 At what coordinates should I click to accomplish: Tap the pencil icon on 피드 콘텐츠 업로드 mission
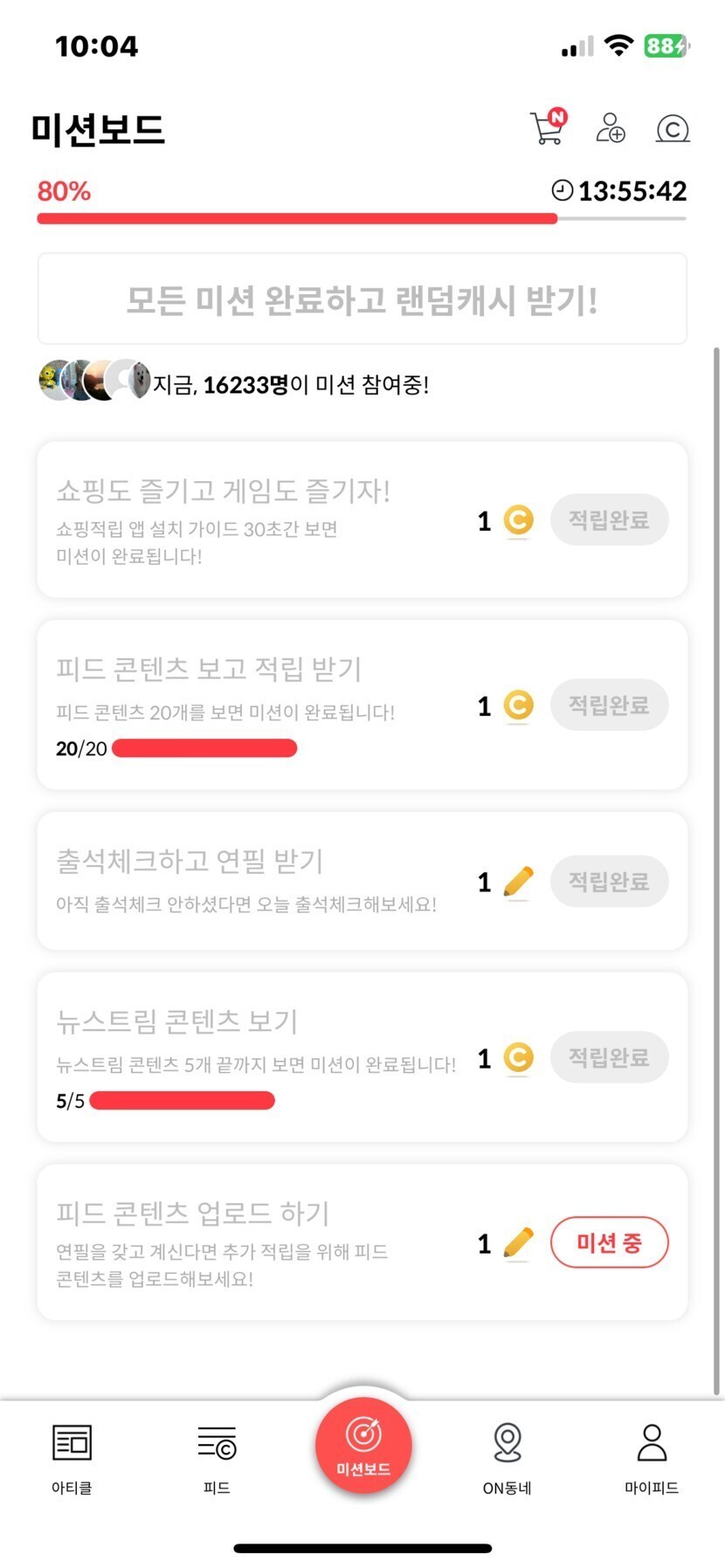[518, 1242]
